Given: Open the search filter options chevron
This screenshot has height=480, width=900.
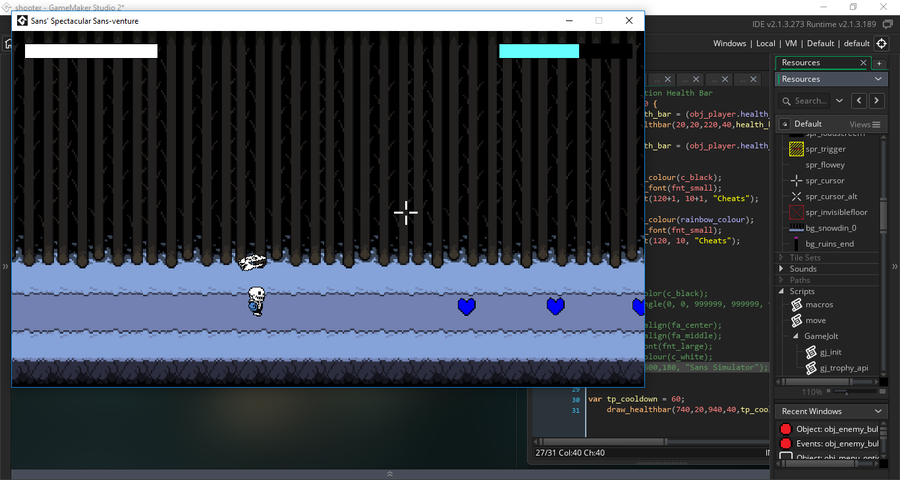Looking at the screenshot, I should [x=839, y=101].
